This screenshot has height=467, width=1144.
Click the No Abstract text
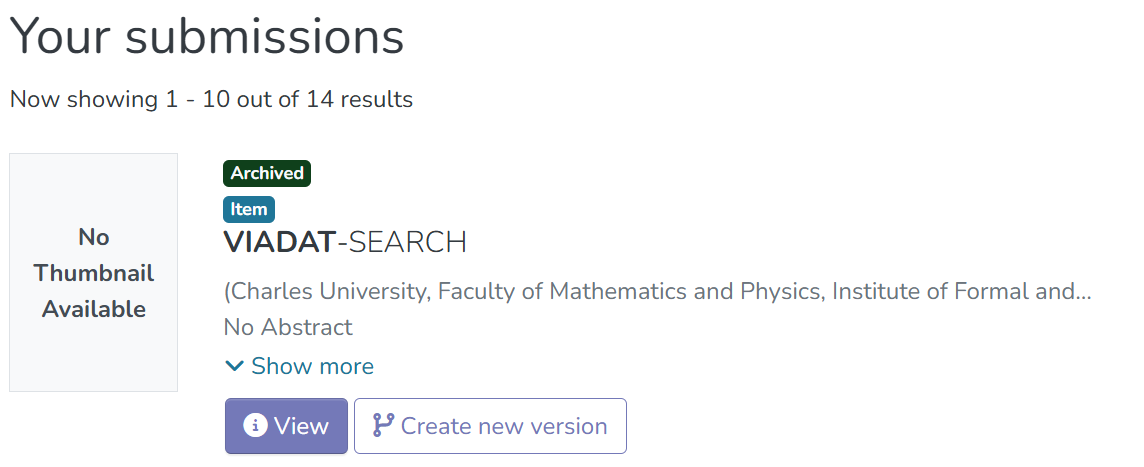288,327
